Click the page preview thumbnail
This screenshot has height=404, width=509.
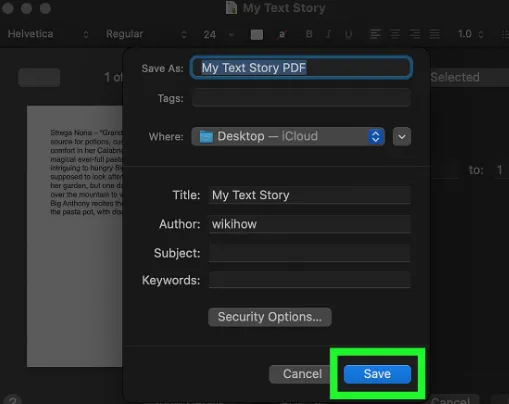(x=75, y=236)
